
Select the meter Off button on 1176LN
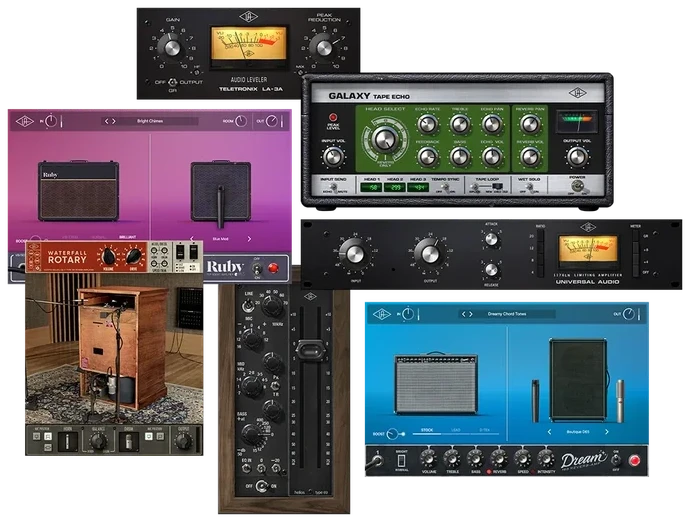coord(635,272)
